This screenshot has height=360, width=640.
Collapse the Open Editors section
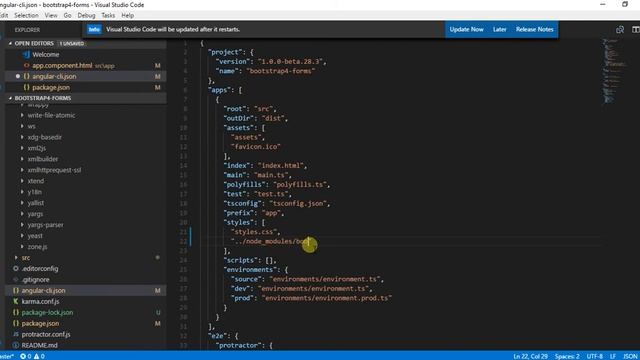pyautogui.click(x=34, y=43)
